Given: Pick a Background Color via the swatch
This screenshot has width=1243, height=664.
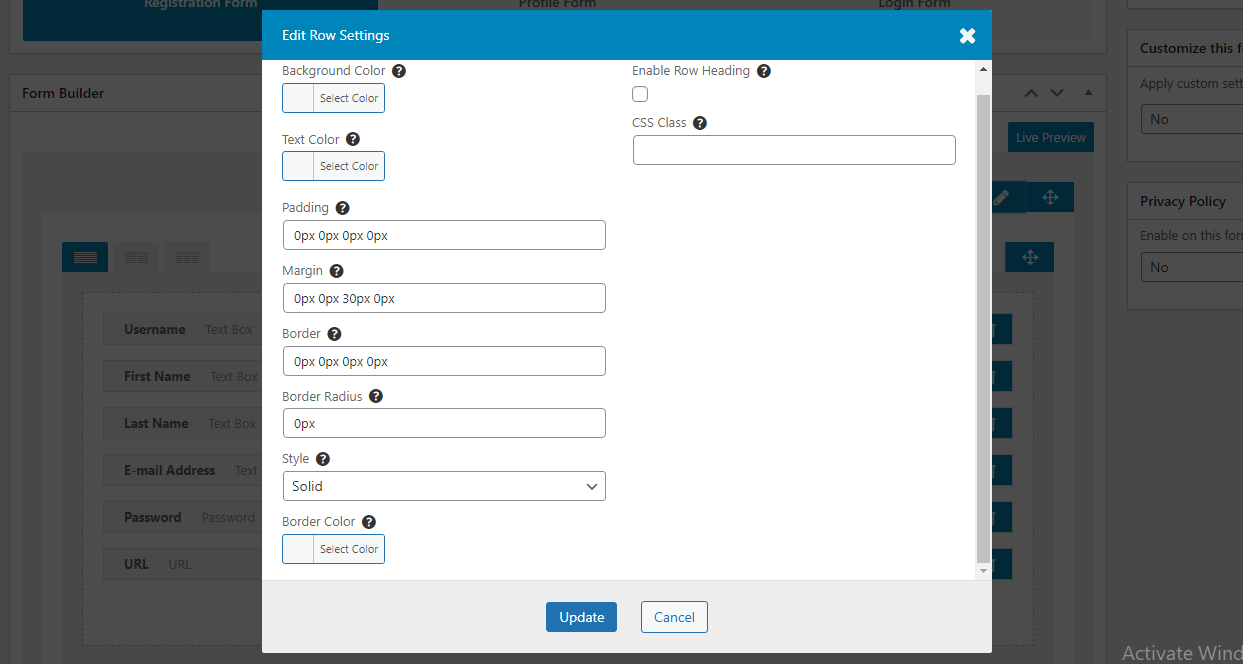Looking at the screenshot, I should click(297, 97).
